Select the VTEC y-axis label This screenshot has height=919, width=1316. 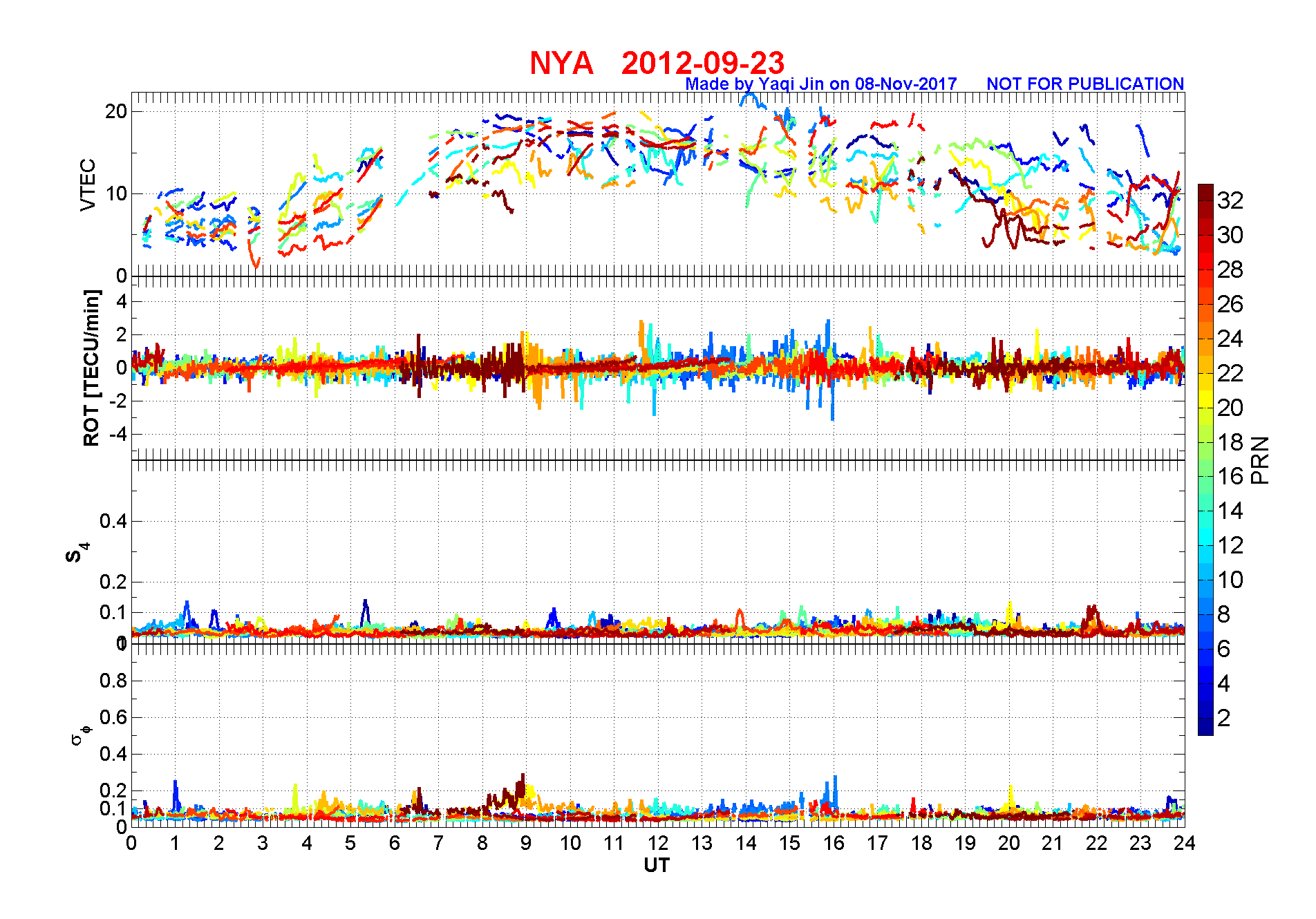coord(88,184)
